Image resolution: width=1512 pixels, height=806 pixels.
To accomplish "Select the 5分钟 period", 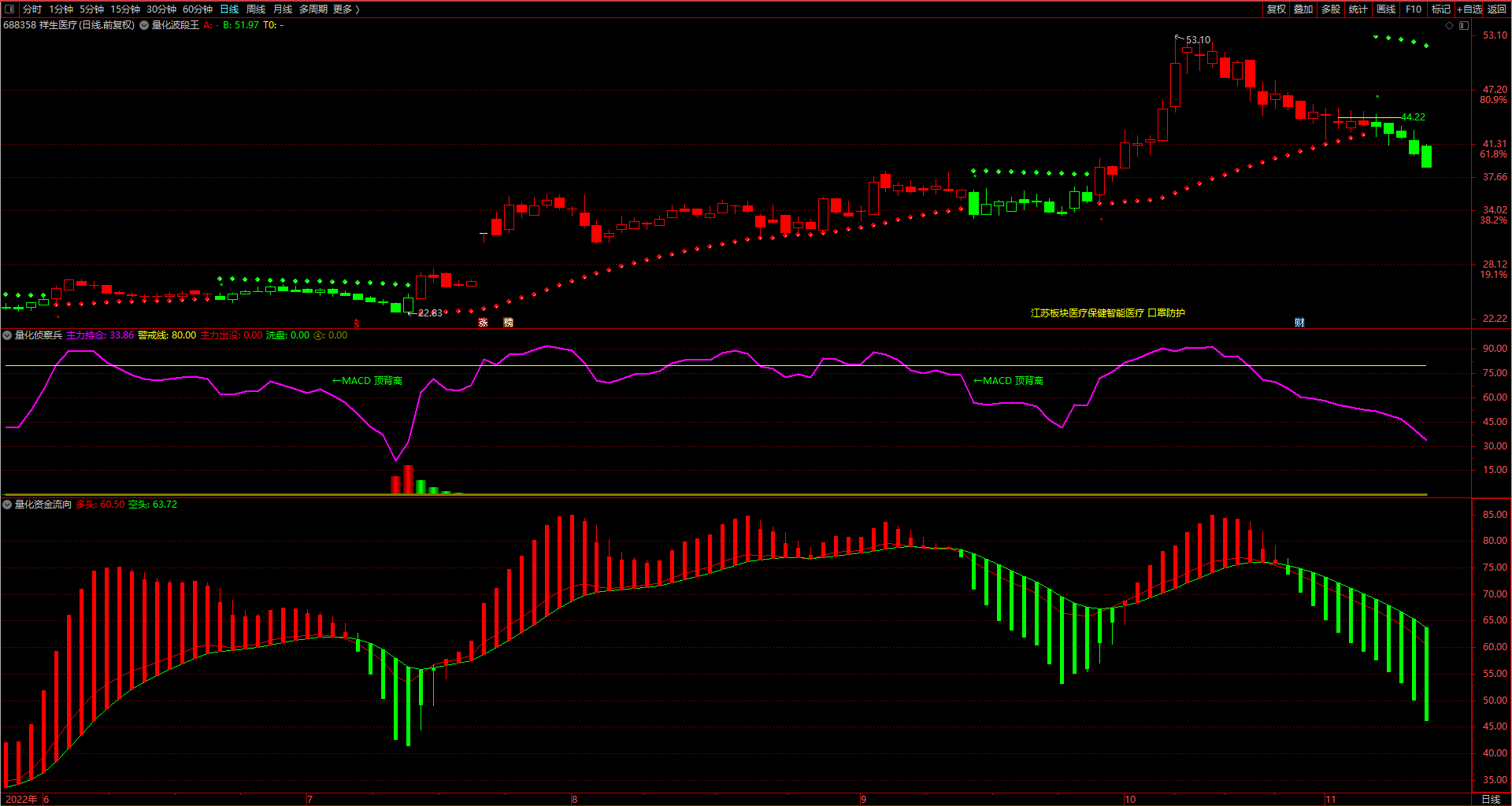I will coord(92,9).
